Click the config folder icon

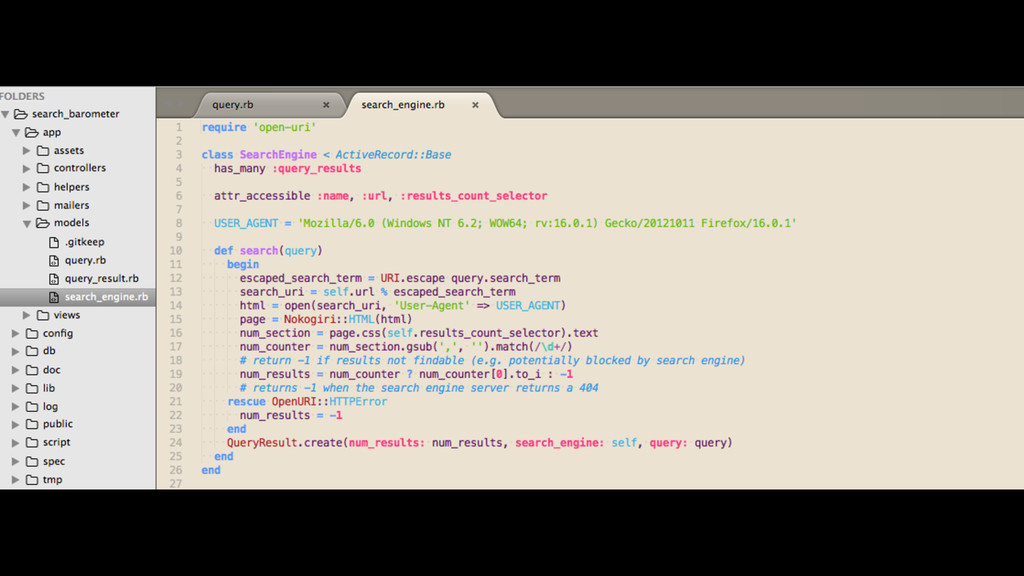[x=32, y=334]
